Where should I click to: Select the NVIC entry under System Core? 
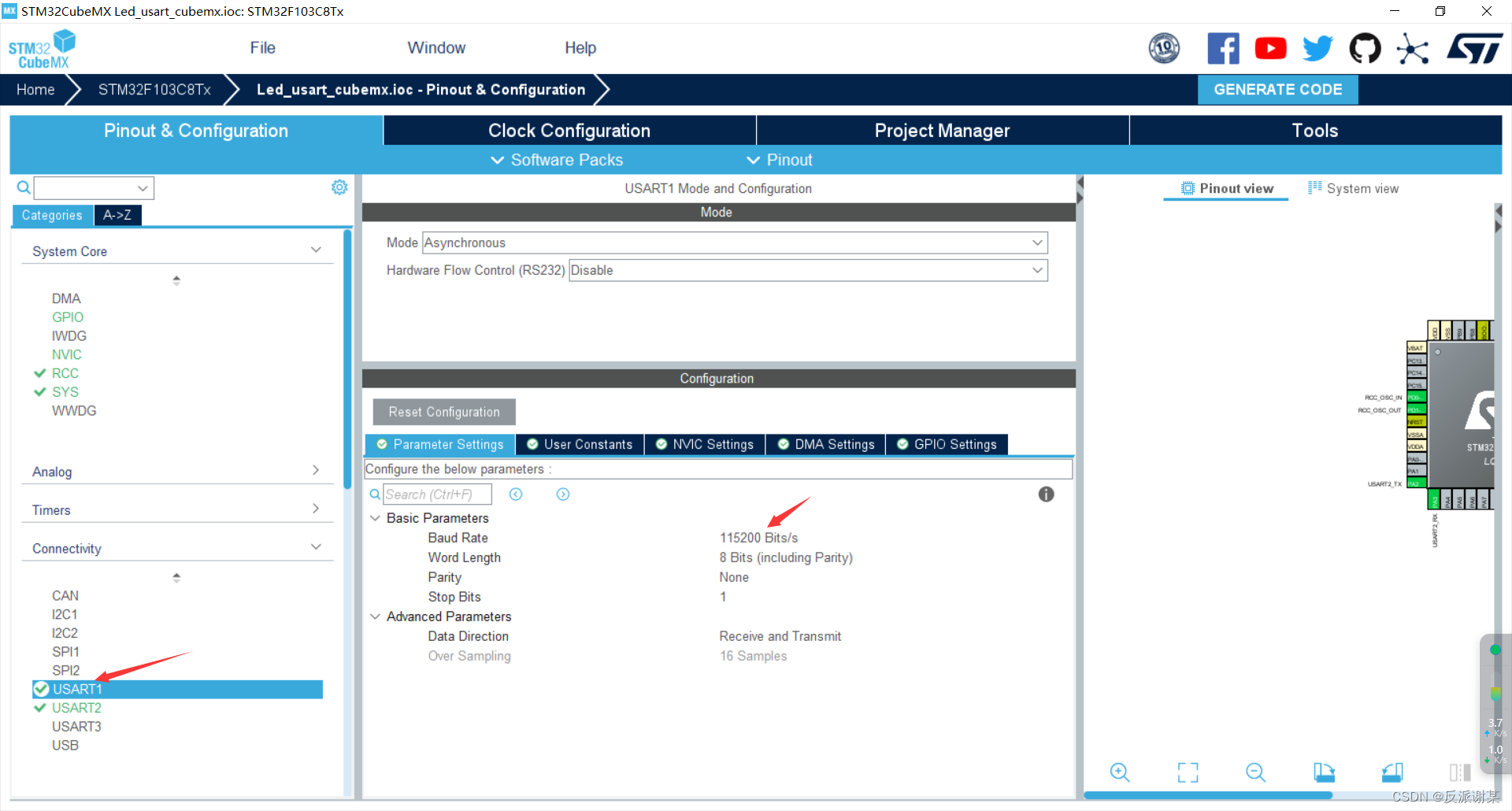(67, 355)
